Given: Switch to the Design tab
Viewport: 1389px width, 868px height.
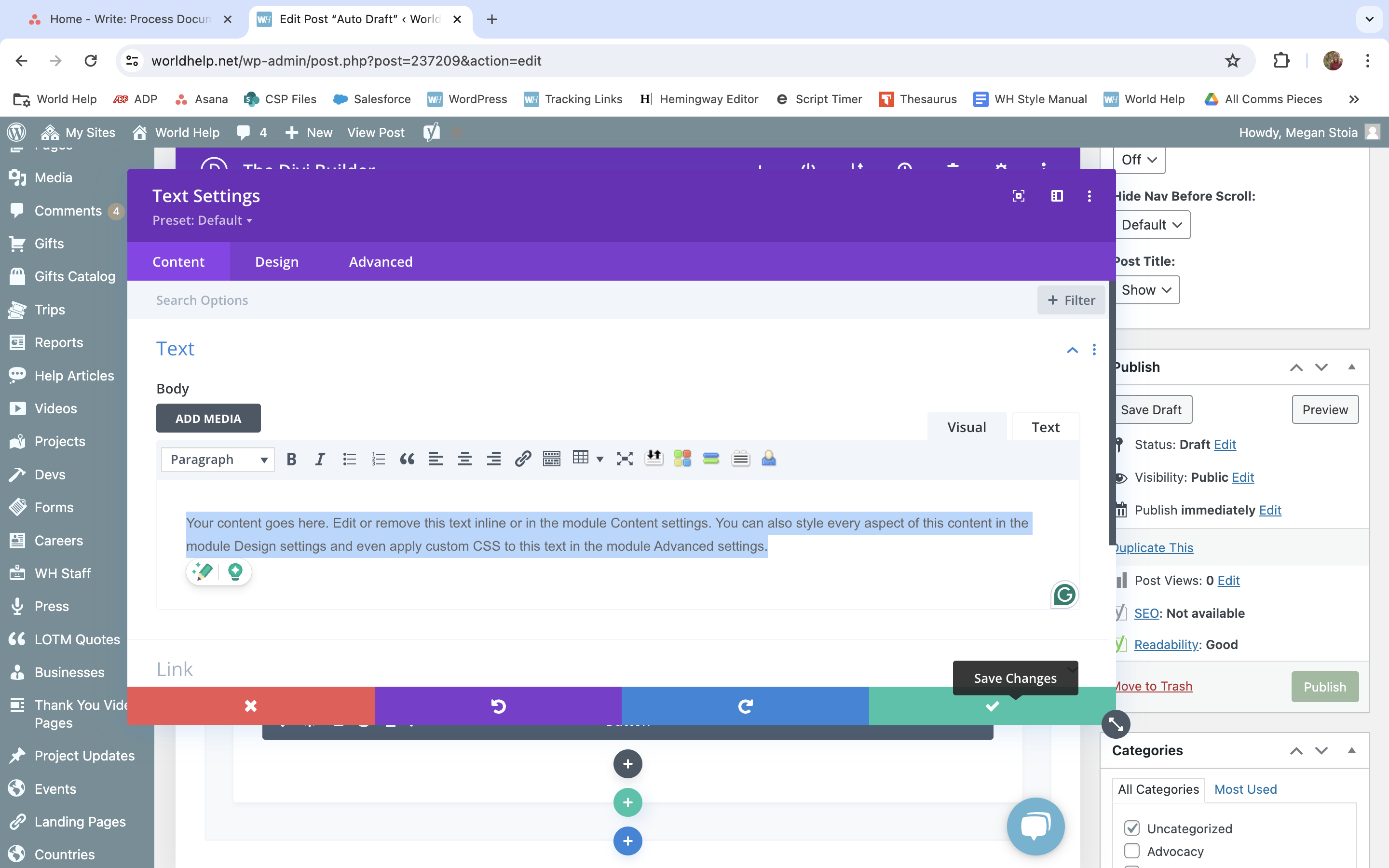Looking at the screenshot, I should coord(277,262).
